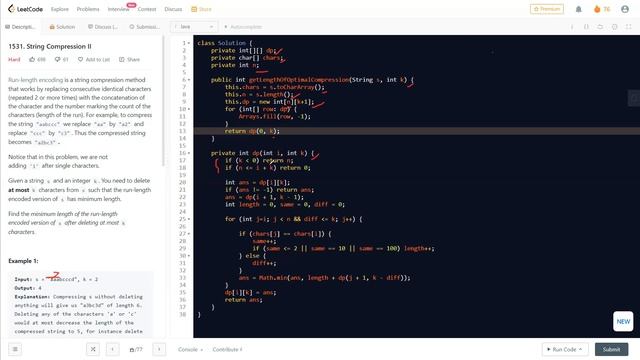Share this problem

pos(129,60)
